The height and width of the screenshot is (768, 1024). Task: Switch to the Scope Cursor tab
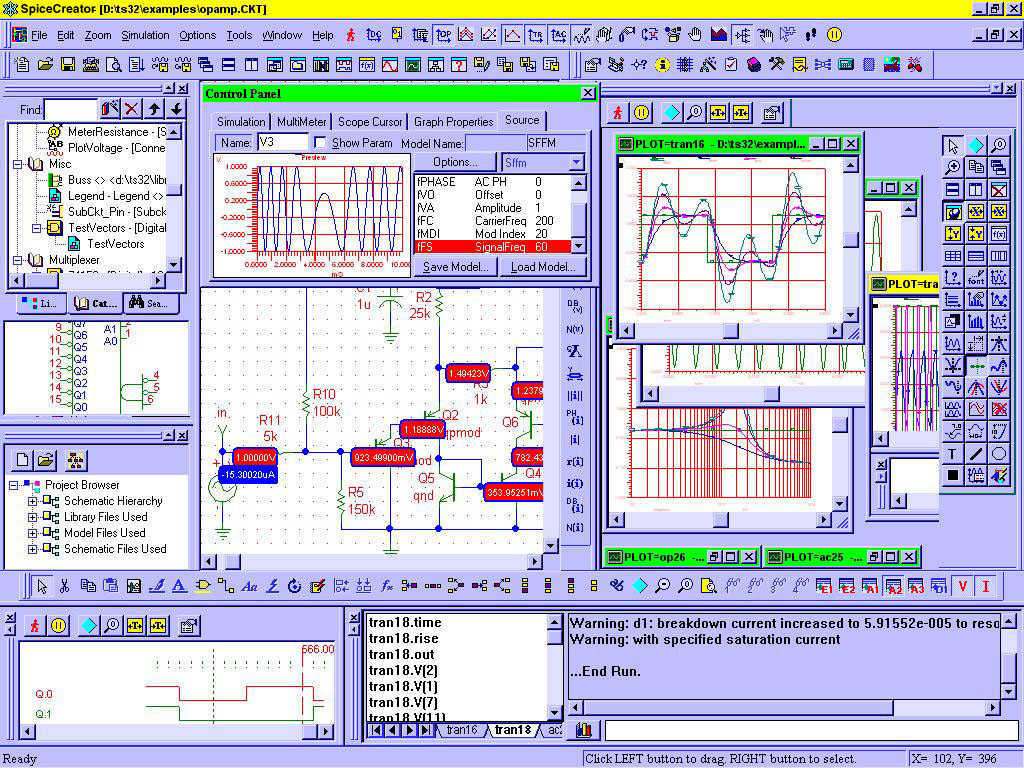370,121
